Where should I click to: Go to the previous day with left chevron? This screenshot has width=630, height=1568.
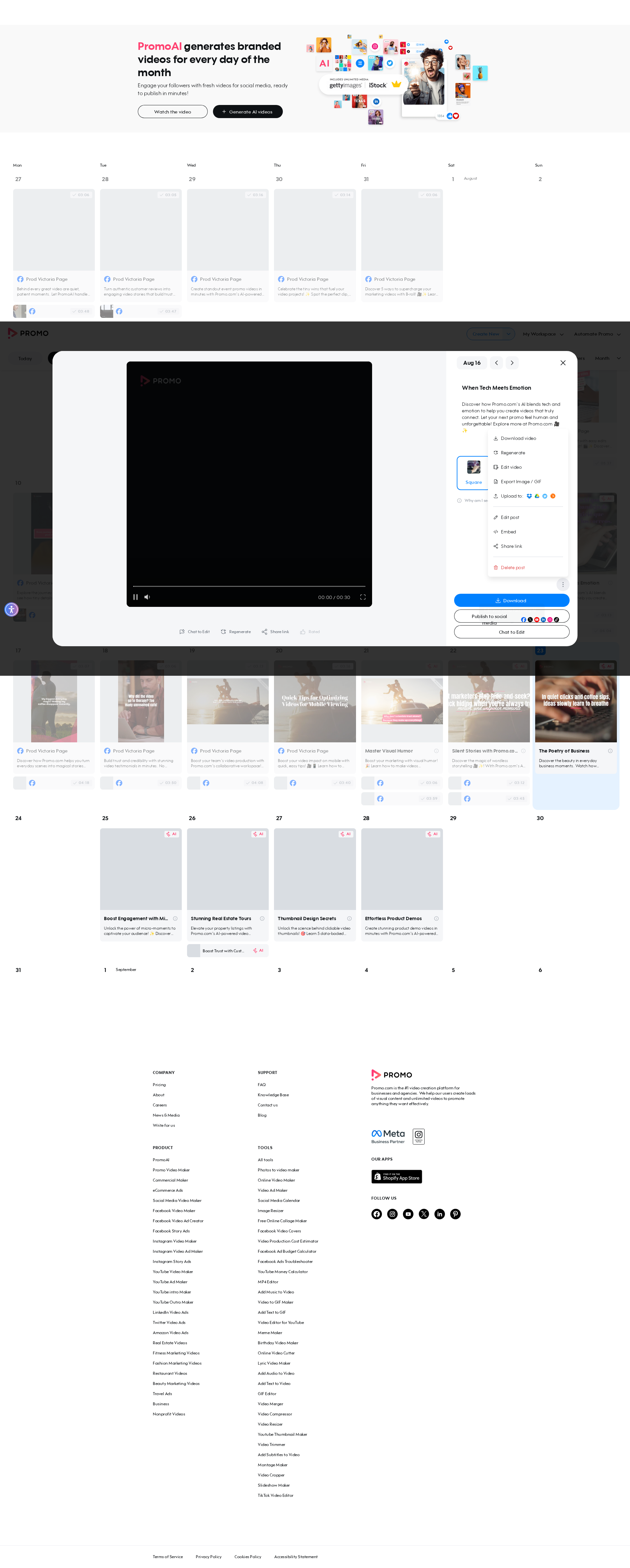click(497, 363)
